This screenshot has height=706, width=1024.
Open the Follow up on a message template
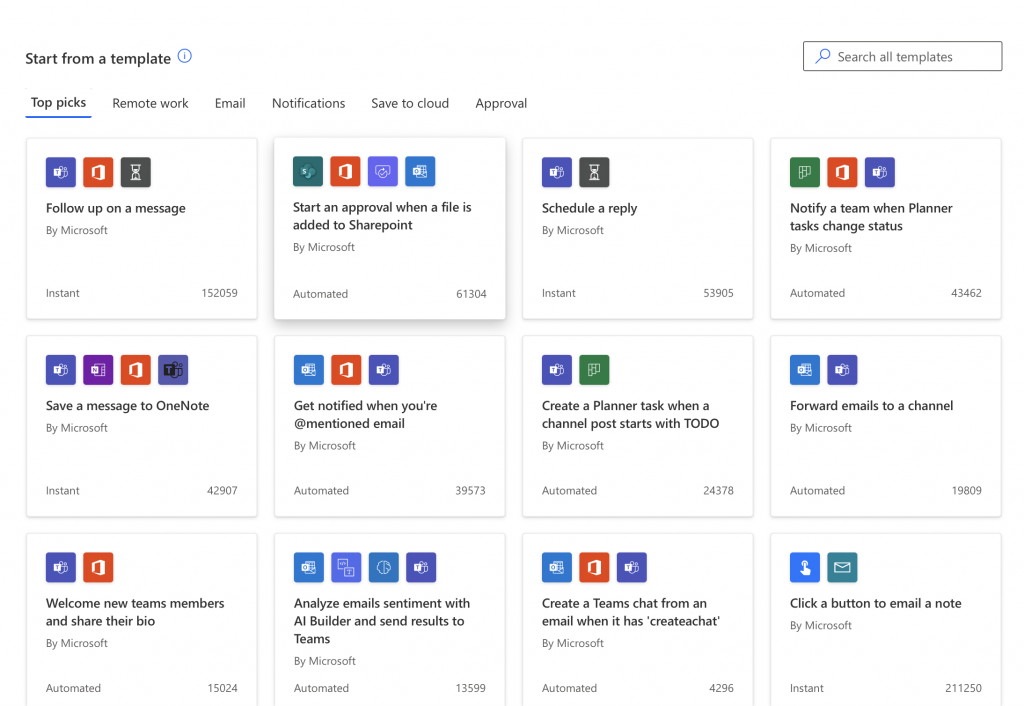click(x=142, y=229)
